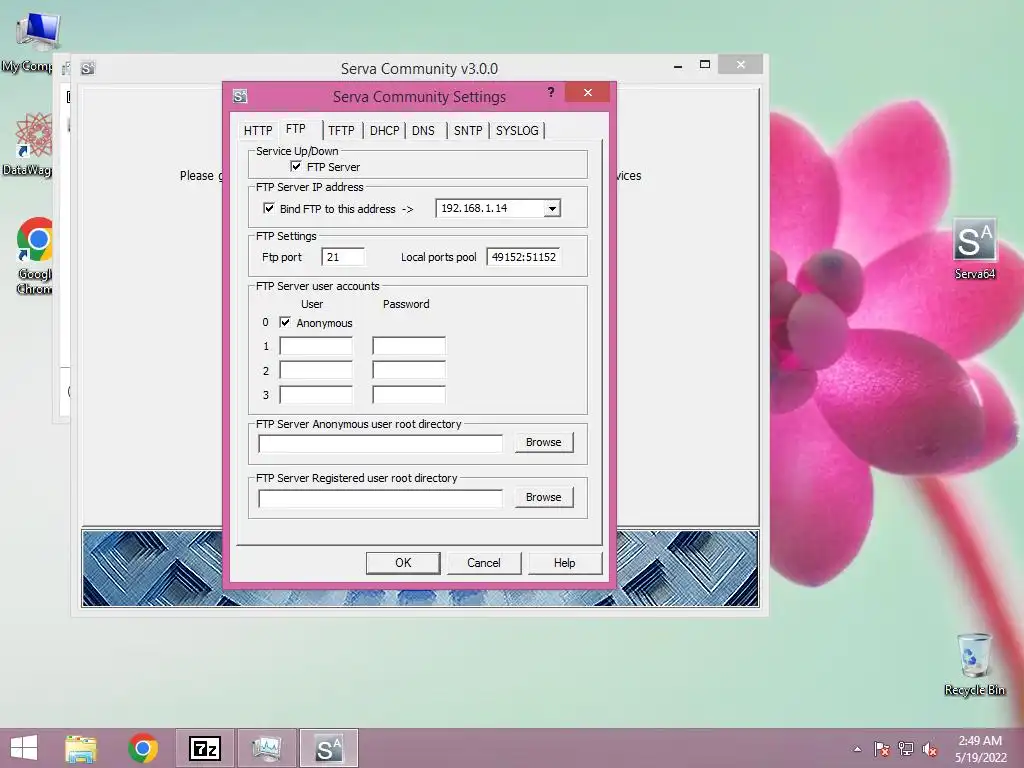This screenshot has width=1024, height=768.
Task: Open the SYSLOG tab
Action: pyautogui.click(x=517, y=131)
